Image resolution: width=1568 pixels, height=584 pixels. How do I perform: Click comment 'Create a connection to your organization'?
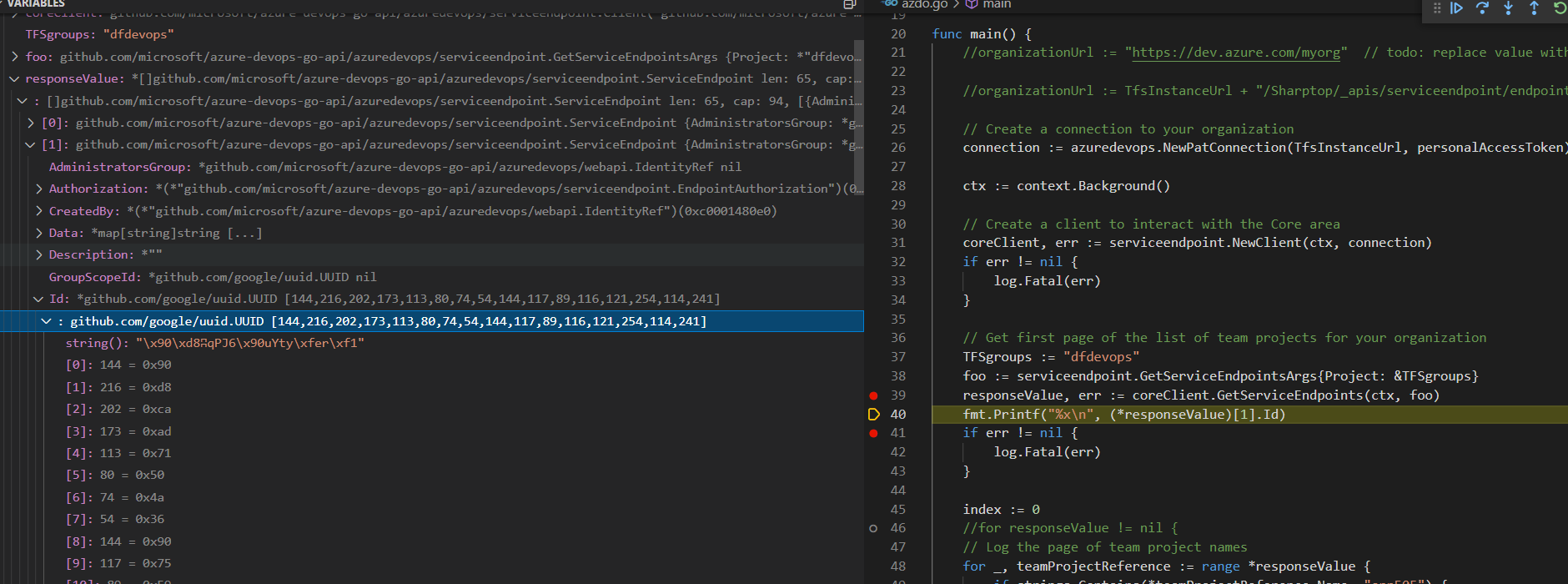[x=1128, y=129]
